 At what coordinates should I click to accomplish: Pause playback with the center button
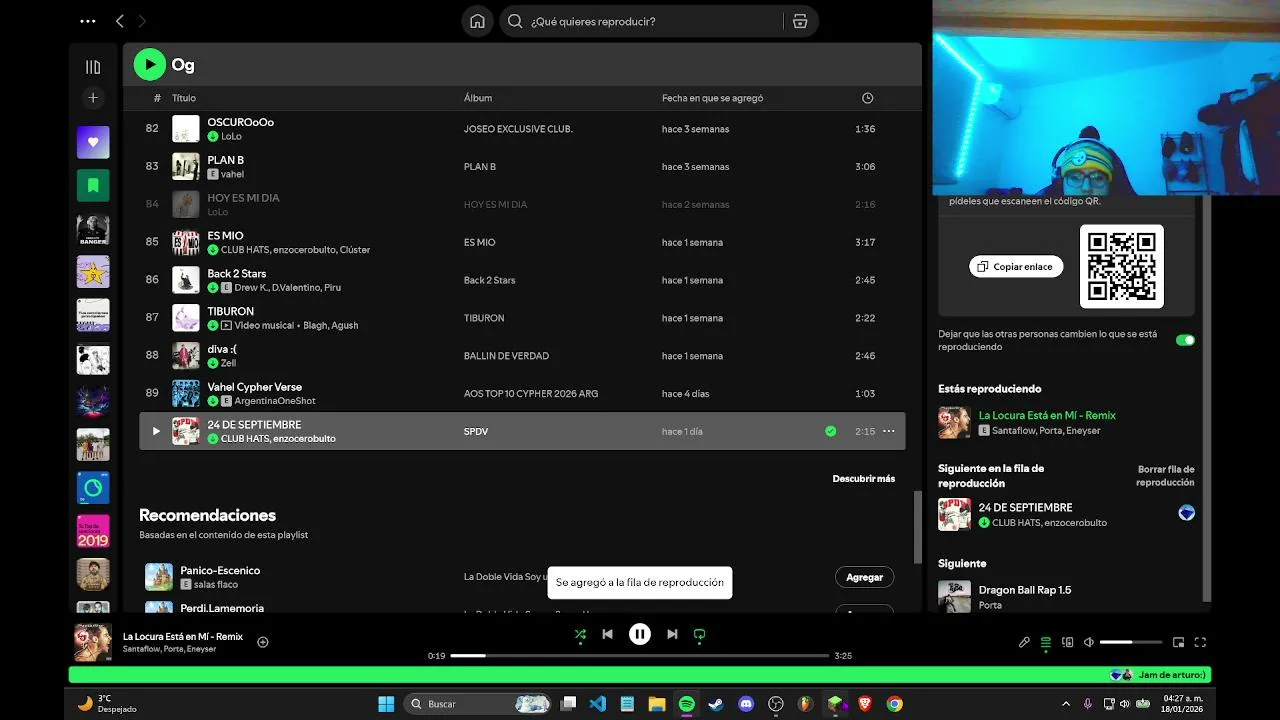click(640, 634)
